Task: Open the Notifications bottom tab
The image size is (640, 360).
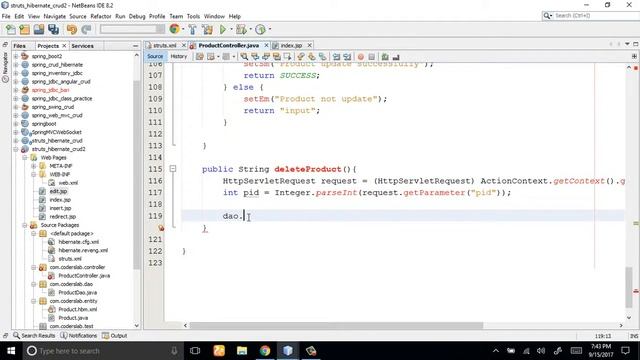Action: [x=79, y=336]
